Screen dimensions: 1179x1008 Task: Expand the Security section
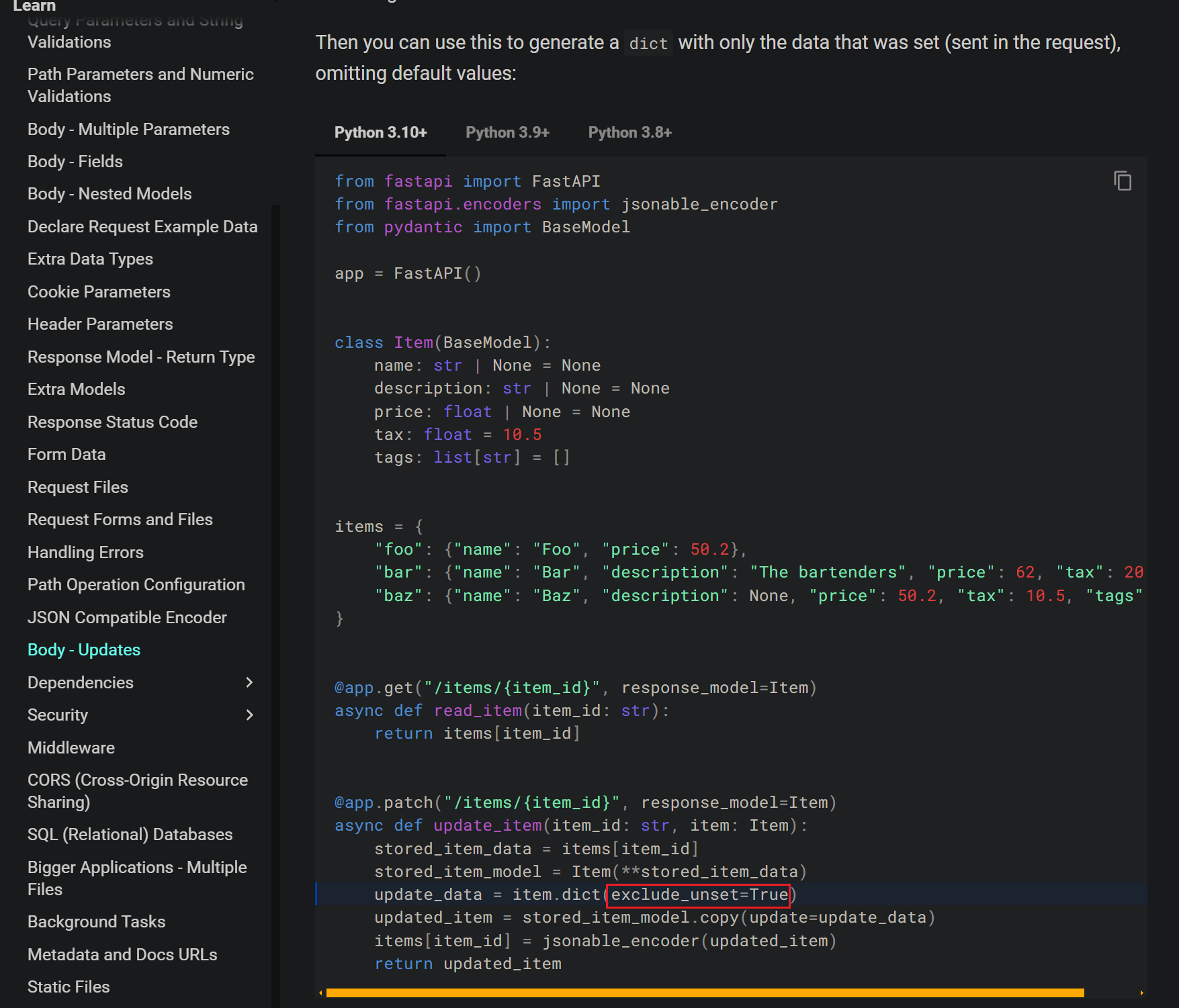tap(249, 715)
